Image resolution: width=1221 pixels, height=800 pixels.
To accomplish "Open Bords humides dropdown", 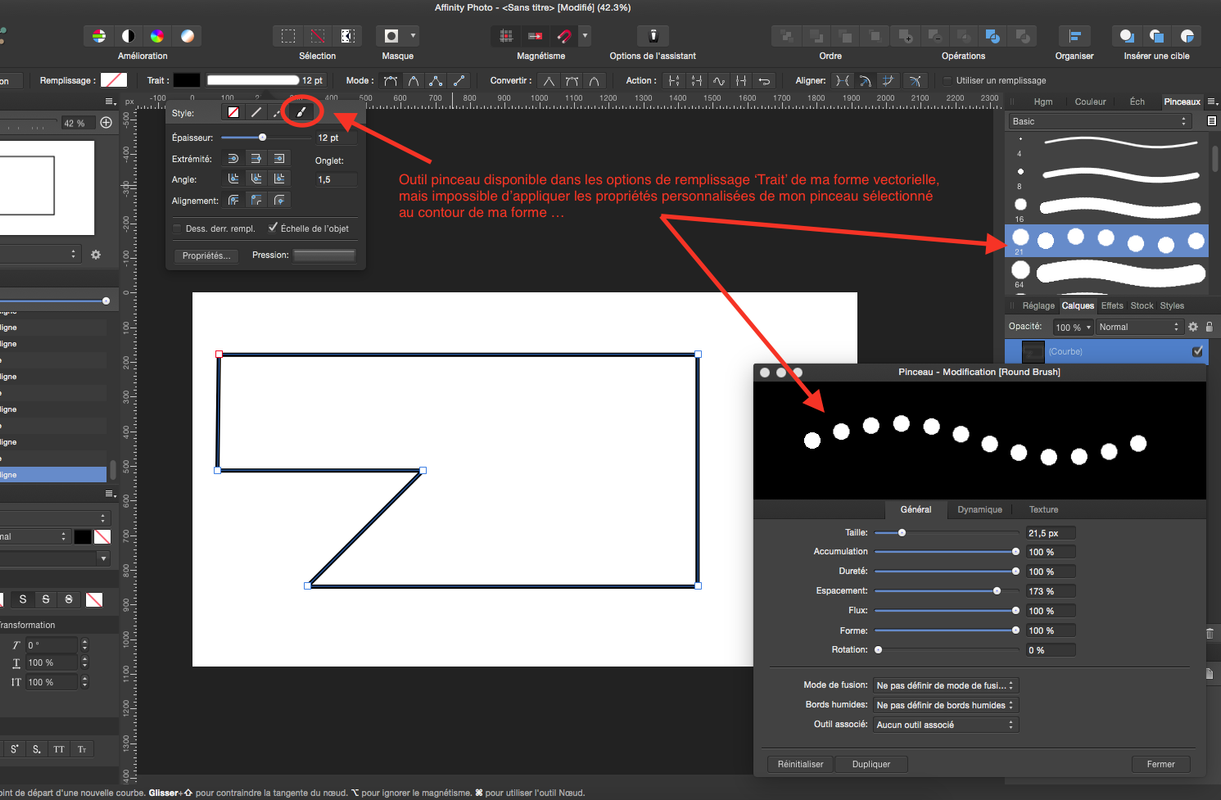I will (x=945, y=705).
